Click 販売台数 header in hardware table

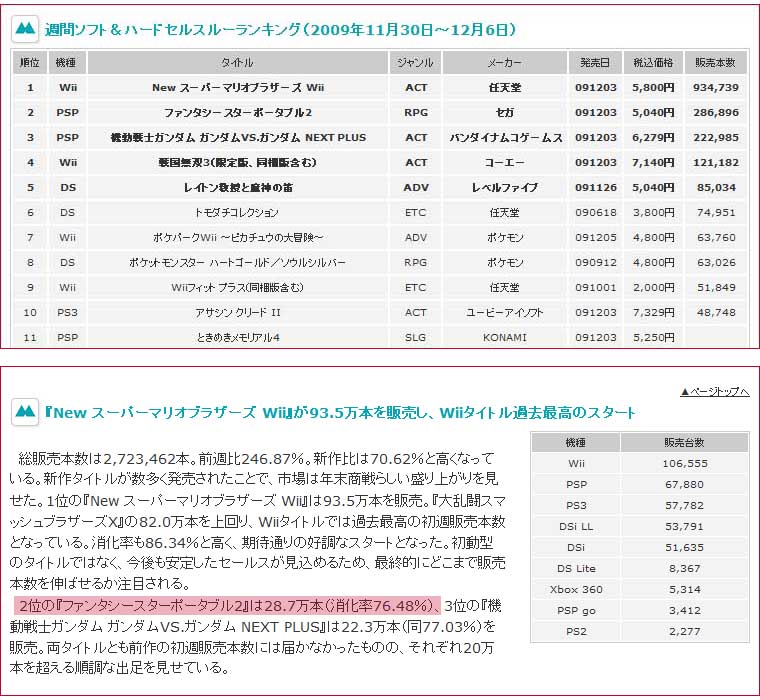tap(684, 442)
